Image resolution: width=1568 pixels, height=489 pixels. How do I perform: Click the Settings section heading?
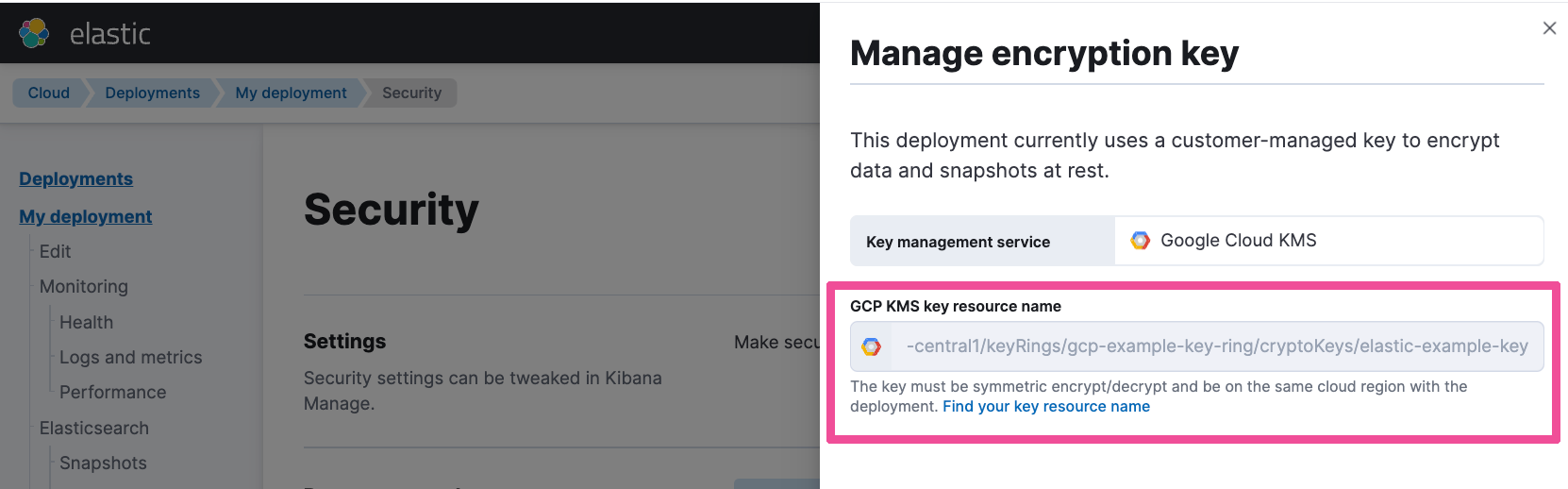pos(344,341)
